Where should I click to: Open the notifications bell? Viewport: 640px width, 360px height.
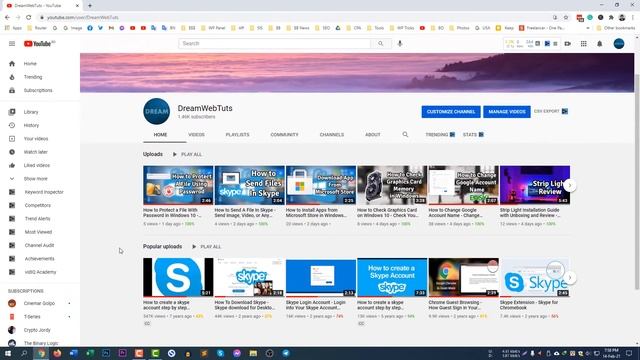(x=600, y=44)
